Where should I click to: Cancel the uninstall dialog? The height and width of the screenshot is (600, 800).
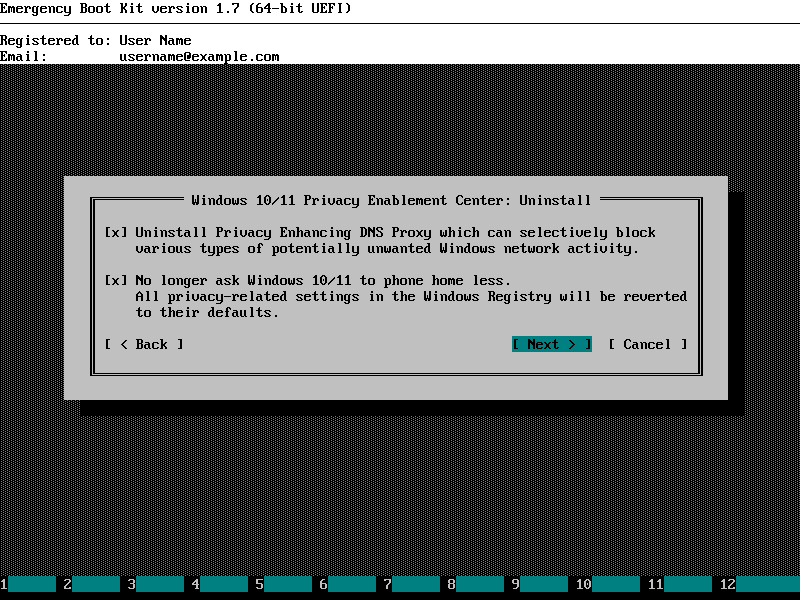[x=647, y=344]
